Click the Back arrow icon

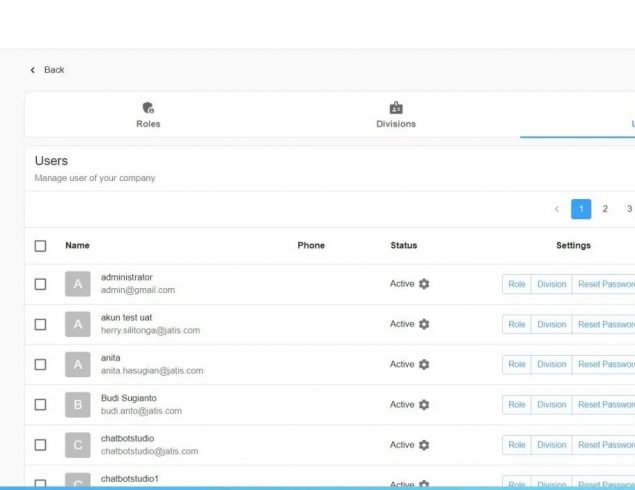tap(33, 70)
